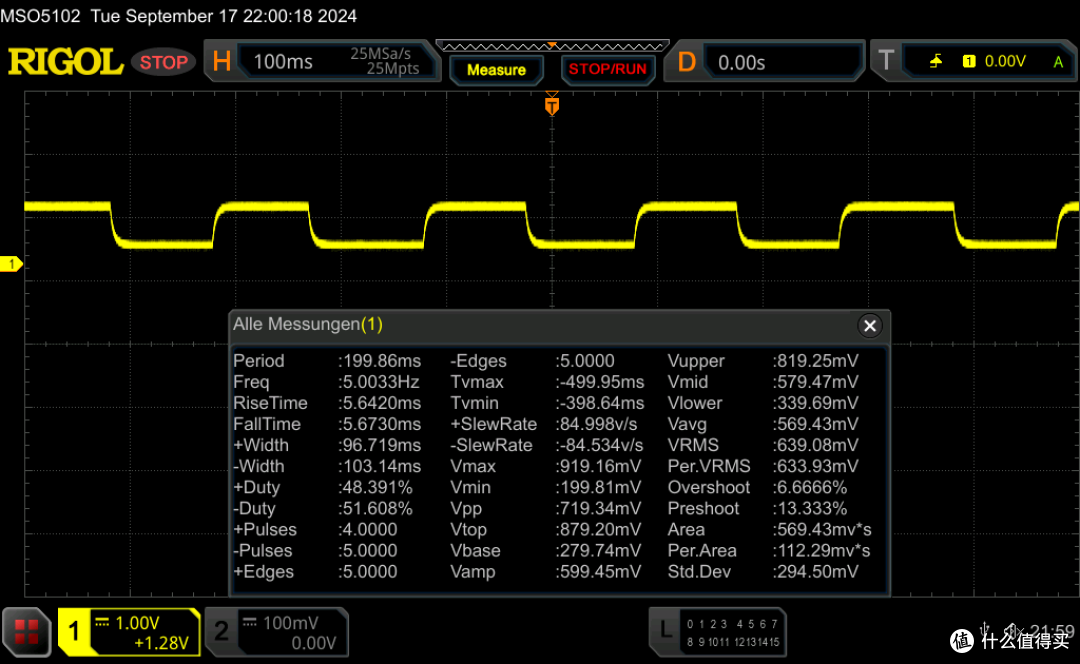Click the Period value 199.86ms

380,361
